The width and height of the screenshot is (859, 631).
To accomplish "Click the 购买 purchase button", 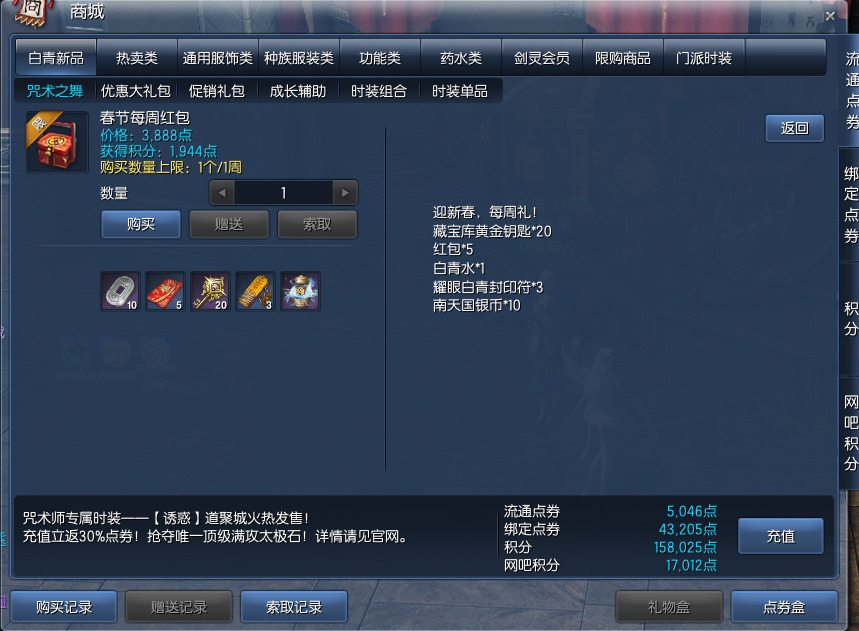I will [141, 224].
